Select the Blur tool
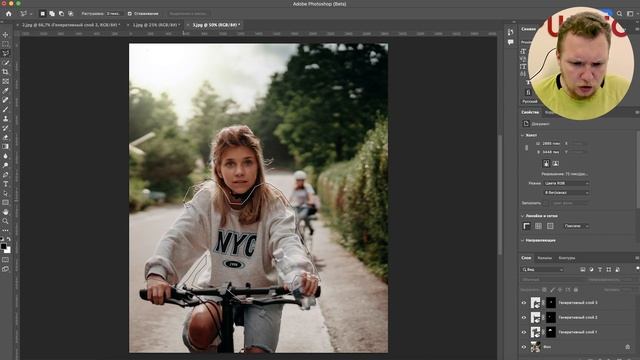The height and width of the screenshot is (360, 640). point(5,156)
